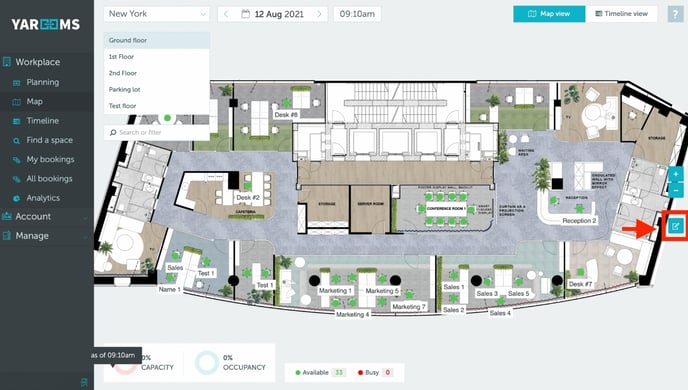Open the 09:10am time selector

click(357, 14)
